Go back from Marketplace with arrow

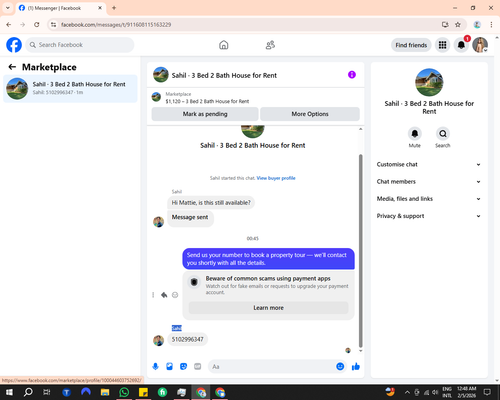click(12, 67)
